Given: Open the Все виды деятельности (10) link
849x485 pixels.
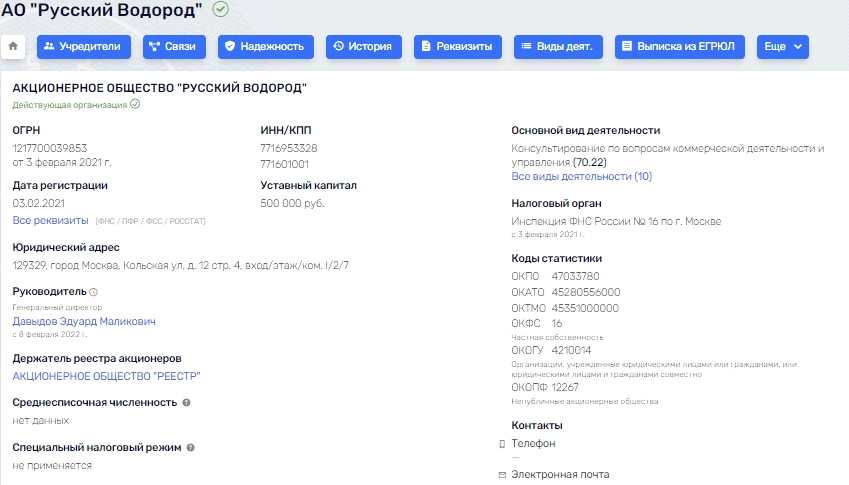Looking at the screenshot, I should tap(582, 176).
